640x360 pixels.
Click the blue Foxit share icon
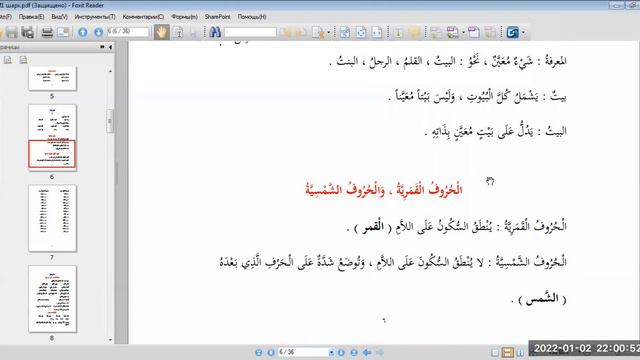tap(513, 32)
